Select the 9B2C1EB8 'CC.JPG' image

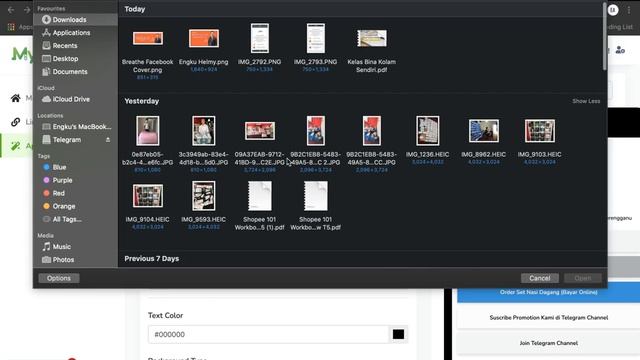pyautogui.click(x=371, y=131)
